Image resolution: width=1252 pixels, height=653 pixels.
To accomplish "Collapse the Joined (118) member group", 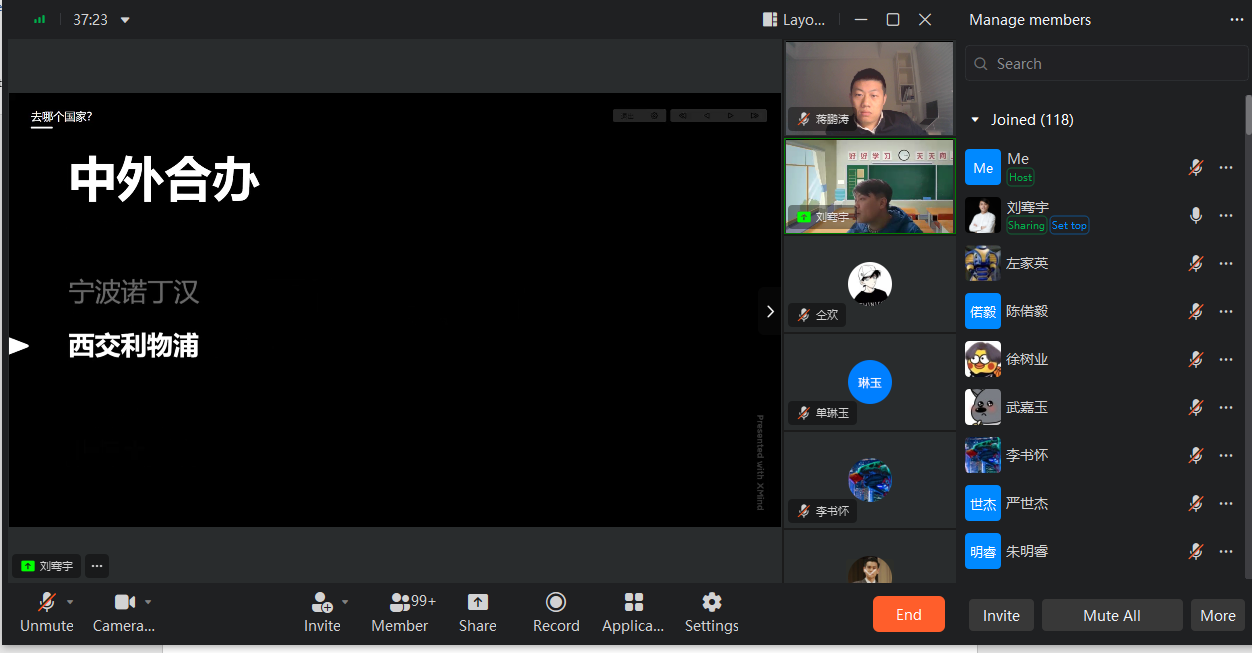I will pos(976,120).
